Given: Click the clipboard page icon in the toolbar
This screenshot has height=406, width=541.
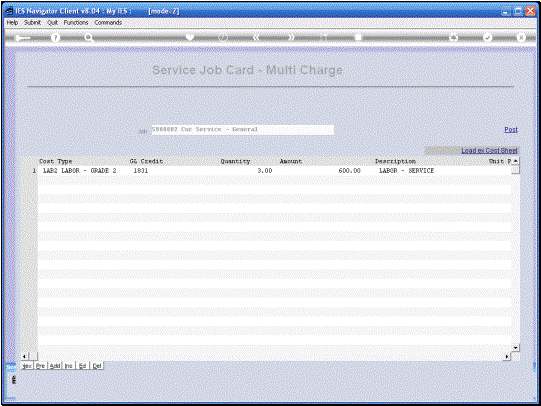Looking at the screenshot, I should (x=358, y=37).
